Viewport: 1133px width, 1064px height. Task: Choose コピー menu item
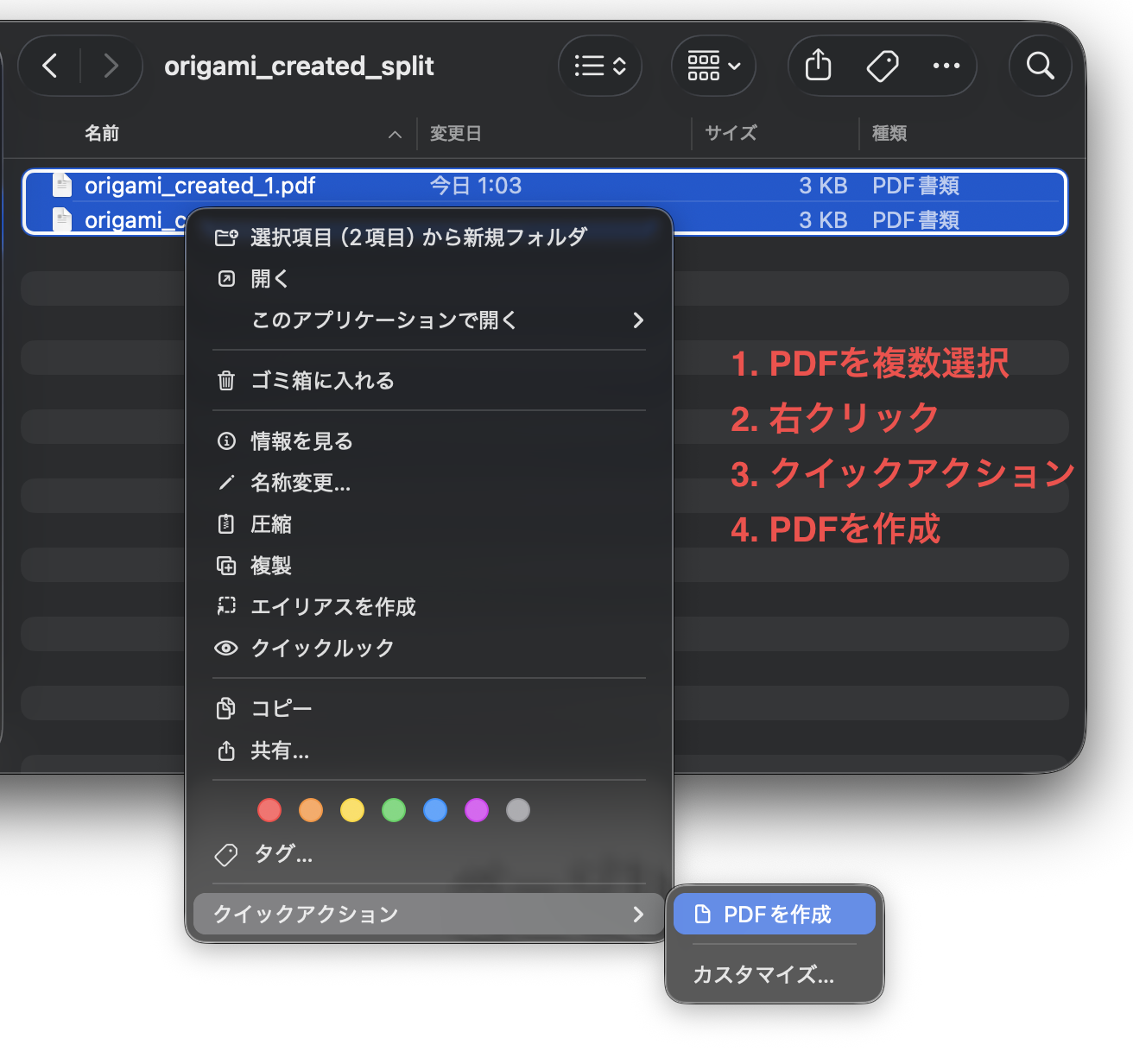[x=429, y=708]
